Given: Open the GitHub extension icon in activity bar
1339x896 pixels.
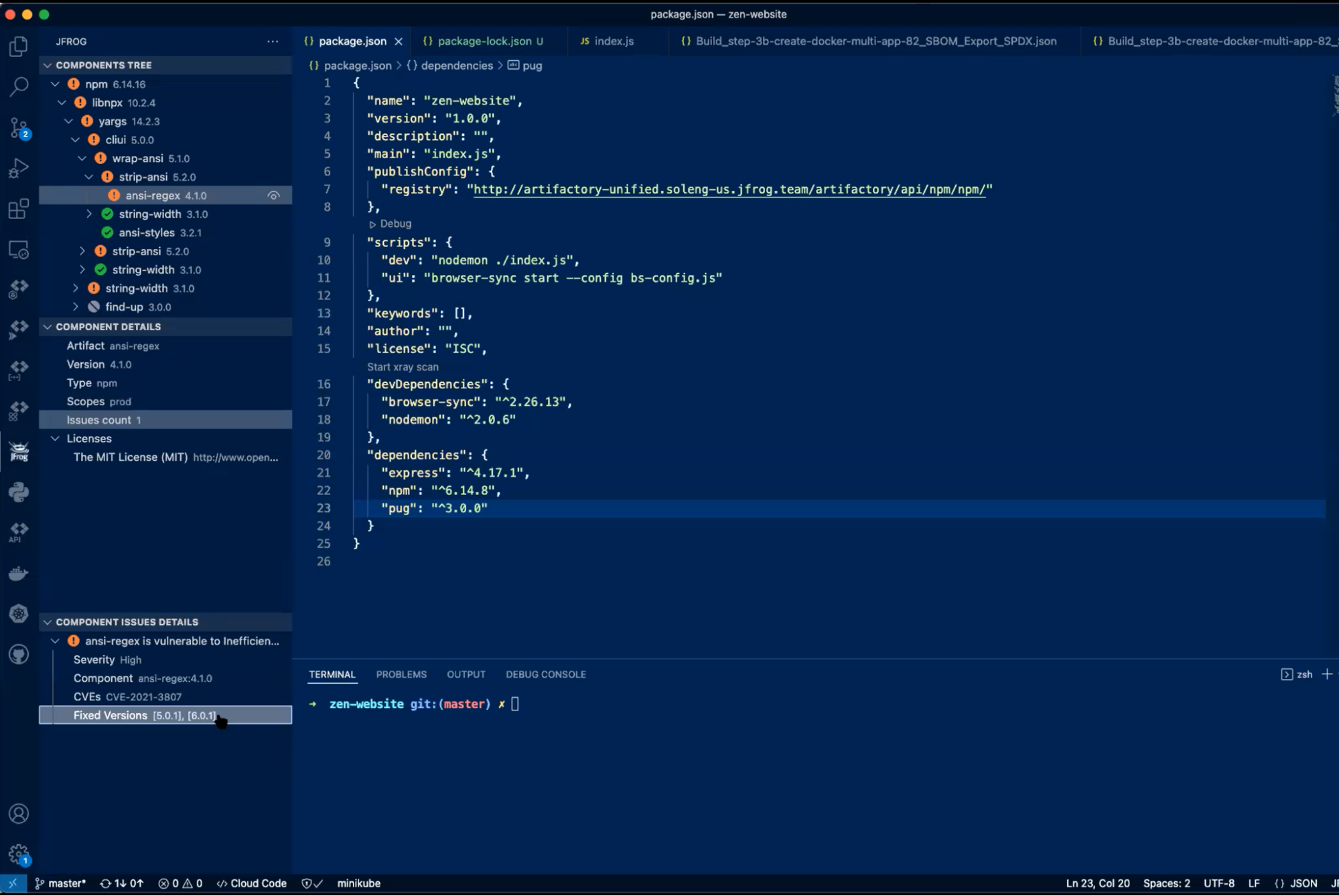Looking at the screenshot, I should (18, 654).
